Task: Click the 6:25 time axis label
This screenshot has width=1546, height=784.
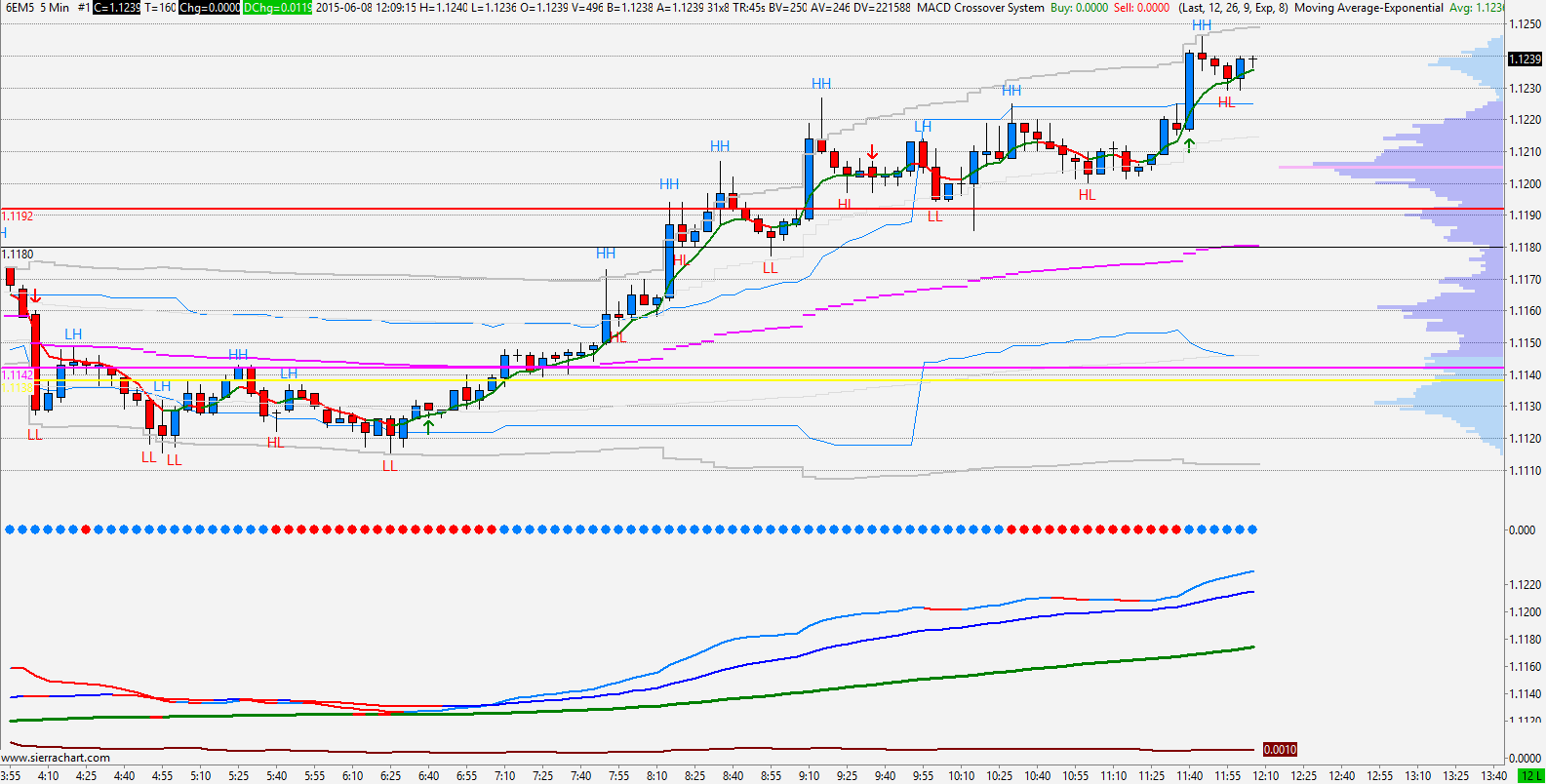Action: point(390,776)
